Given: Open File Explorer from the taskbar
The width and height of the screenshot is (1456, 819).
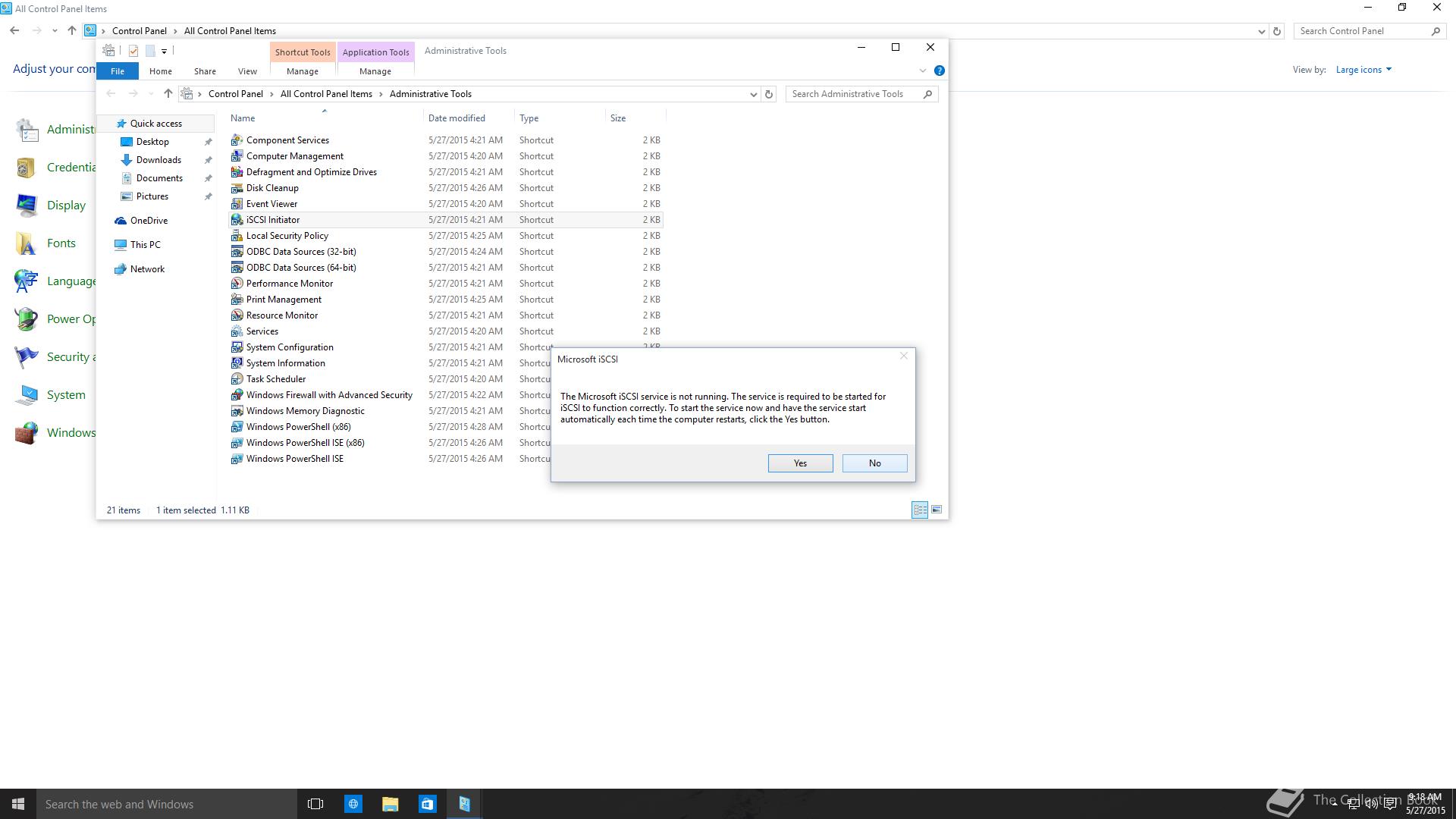Looking at the screenshot, I should [x=390, y=804].
